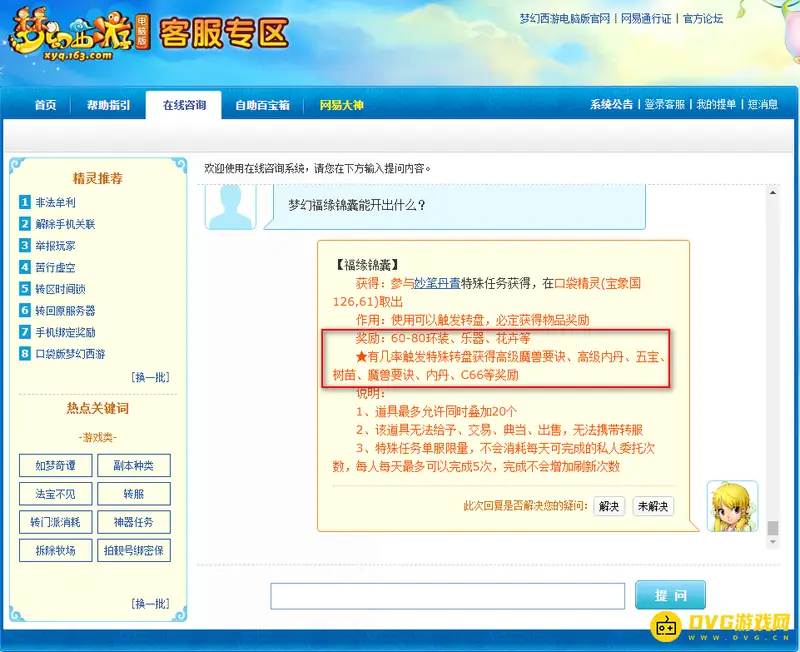Click number 7 badge beside 手机绑定奖励

25,332
